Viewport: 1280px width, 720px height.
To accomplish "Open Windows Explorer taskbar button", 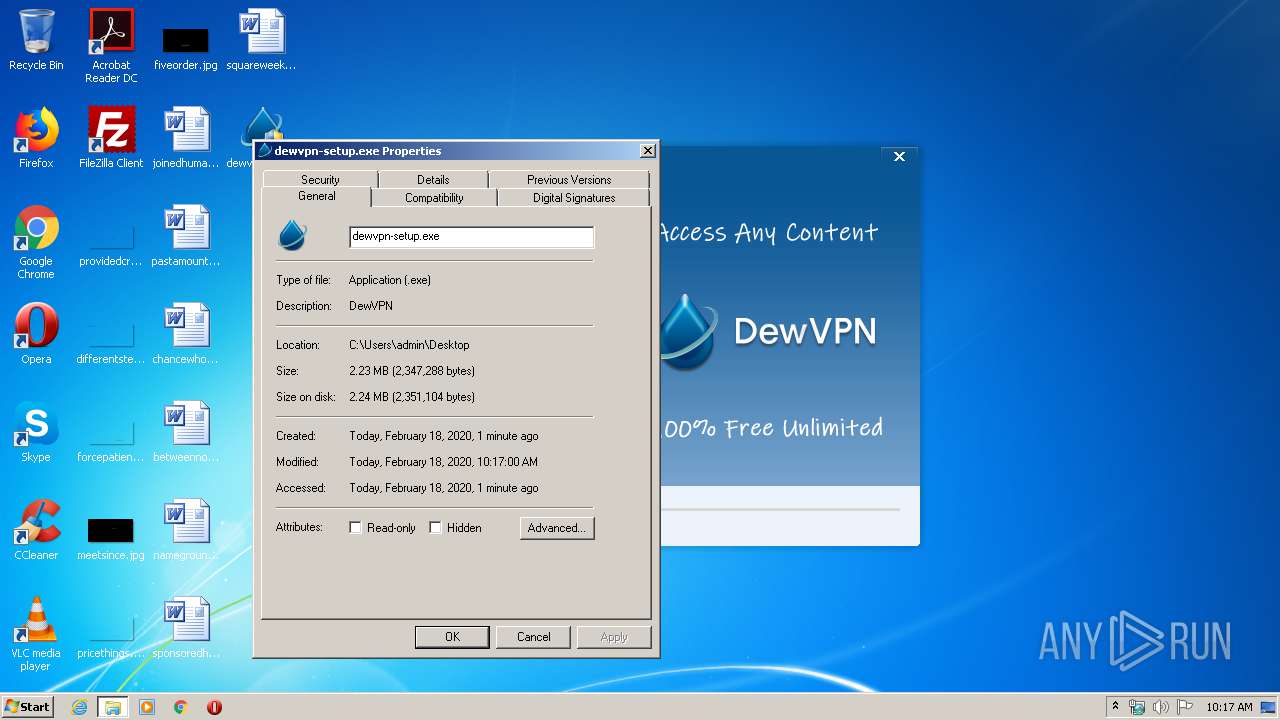I will (112, 707).
